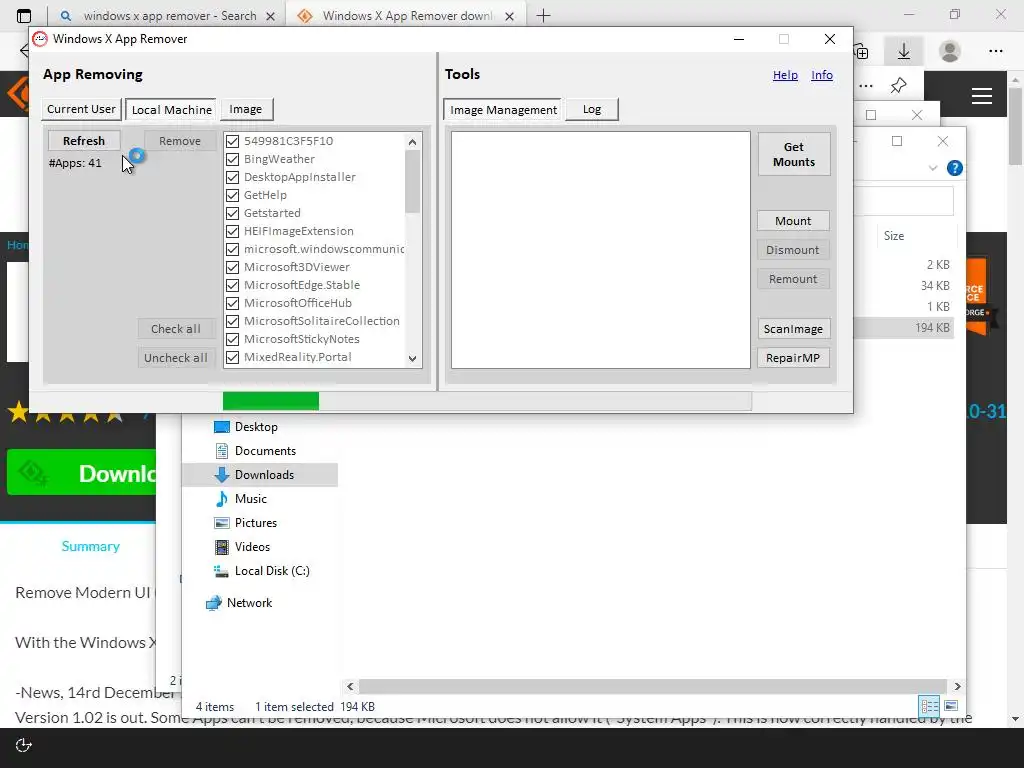Viewport: 1024px width, 768px height.
Task: Uncheck the microsoft.windowscommunic checkbox
Action: 232,249
